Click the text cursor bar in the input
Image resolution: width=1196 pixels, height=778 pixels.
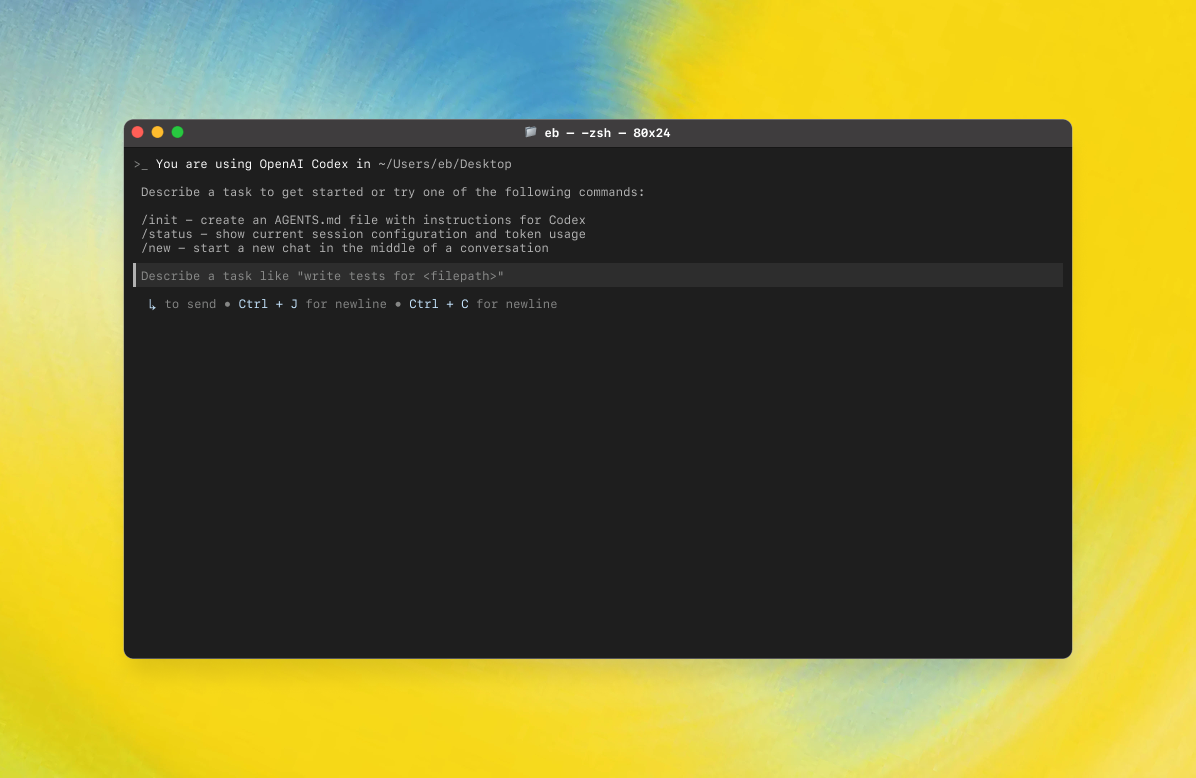coord(135,275)
